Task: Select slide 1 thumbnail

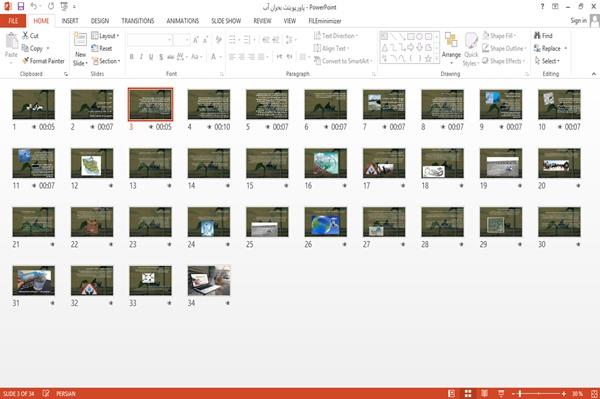Action: click(x=34, y=104)
